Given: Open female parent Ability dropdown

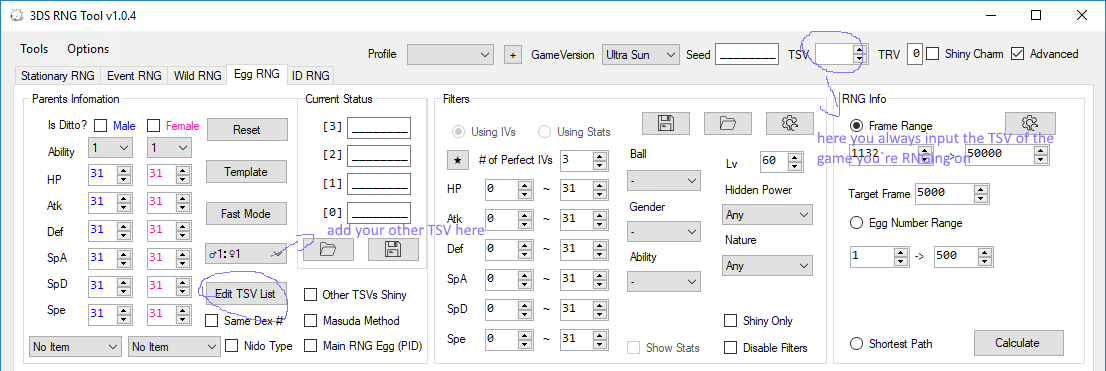Looking at the screenshot, I should (x=169, y=148).
